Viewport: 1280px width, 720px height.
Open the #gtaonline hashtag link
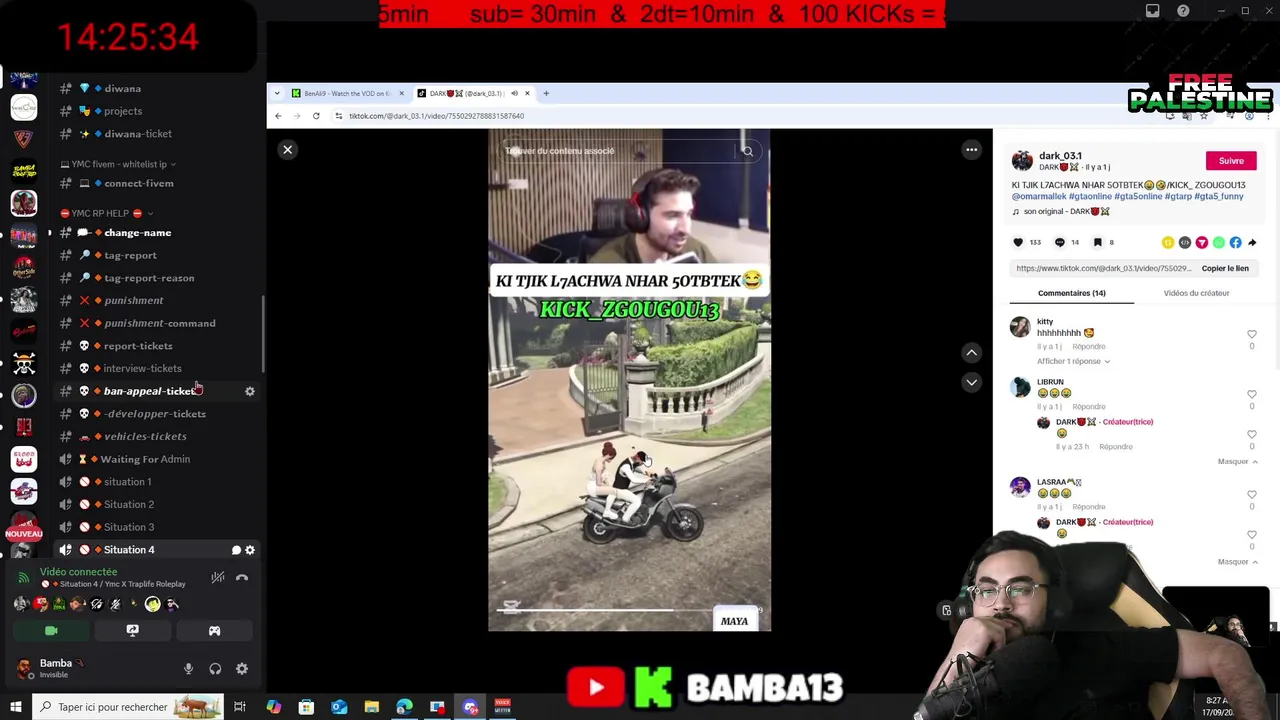1090,197
